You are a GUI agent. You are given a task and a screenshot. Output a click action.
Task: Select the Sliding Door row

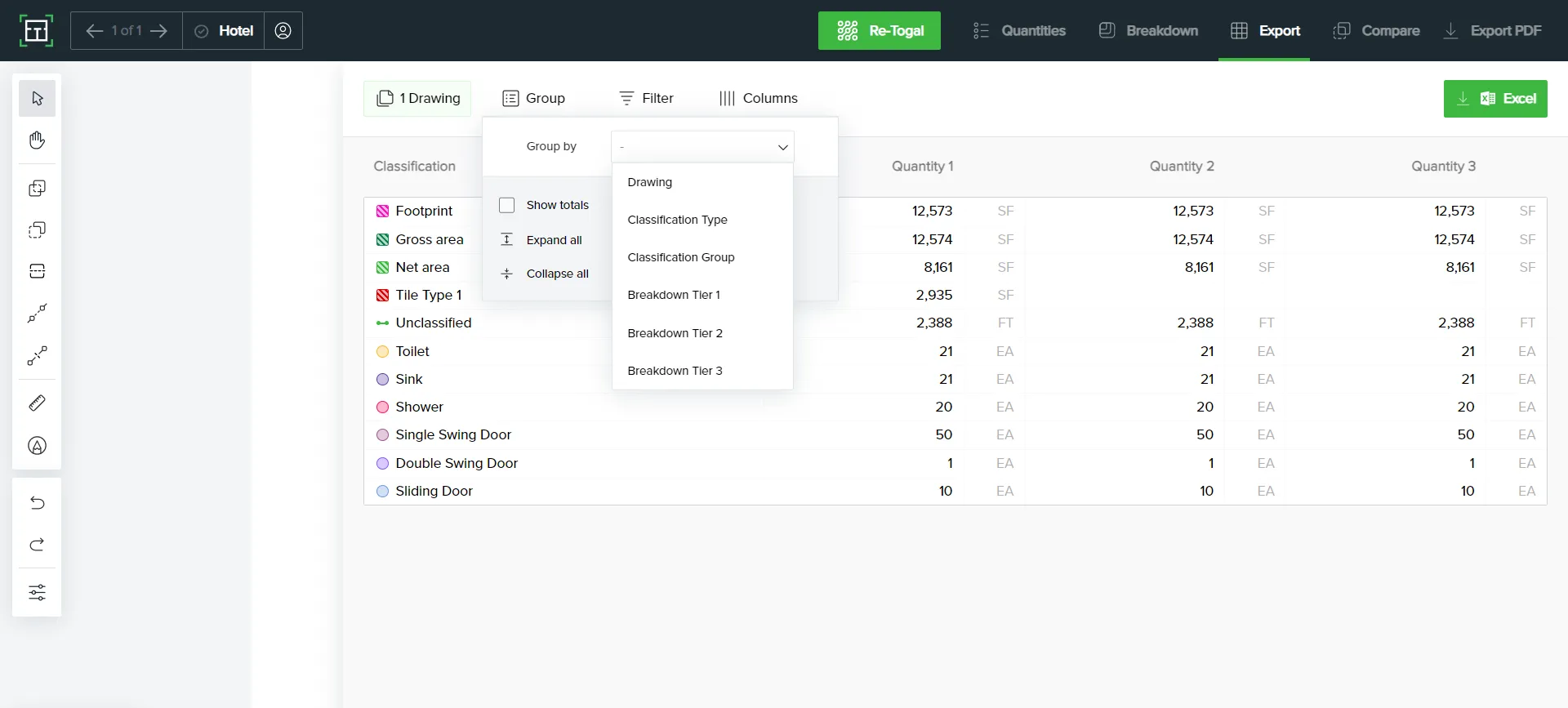coord(955,491)
